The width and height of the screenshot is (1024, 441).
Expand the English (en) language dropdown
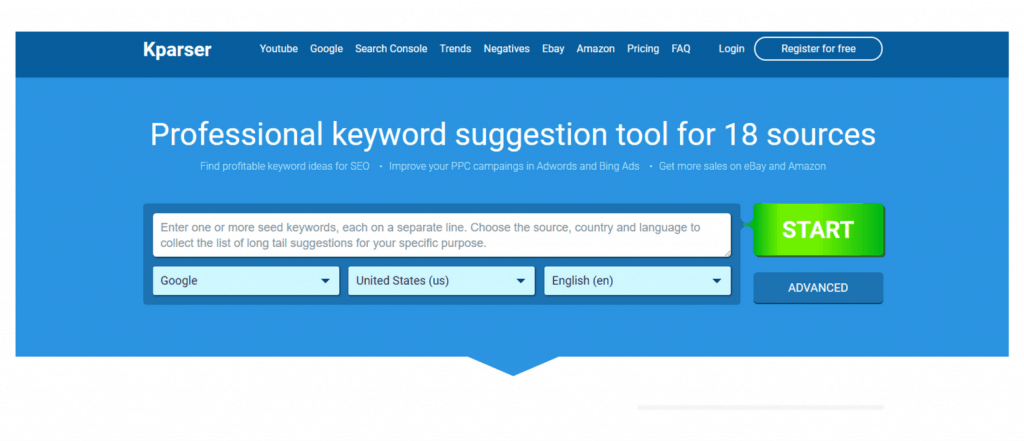pyautogui.click(x=637, y=281)
